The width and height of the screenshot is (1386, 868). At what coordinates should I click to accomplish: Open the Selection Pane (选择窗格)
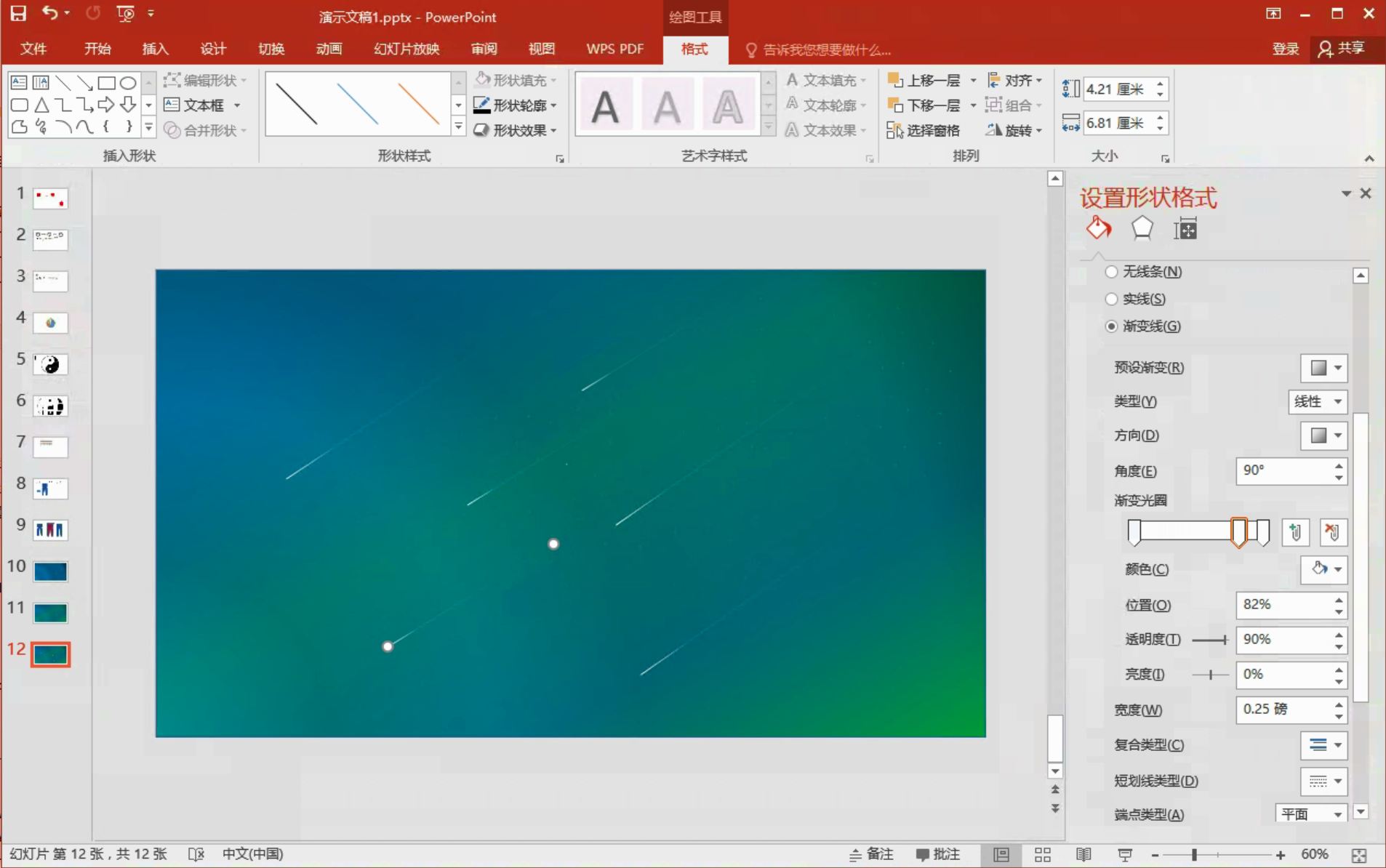[923, 130]
